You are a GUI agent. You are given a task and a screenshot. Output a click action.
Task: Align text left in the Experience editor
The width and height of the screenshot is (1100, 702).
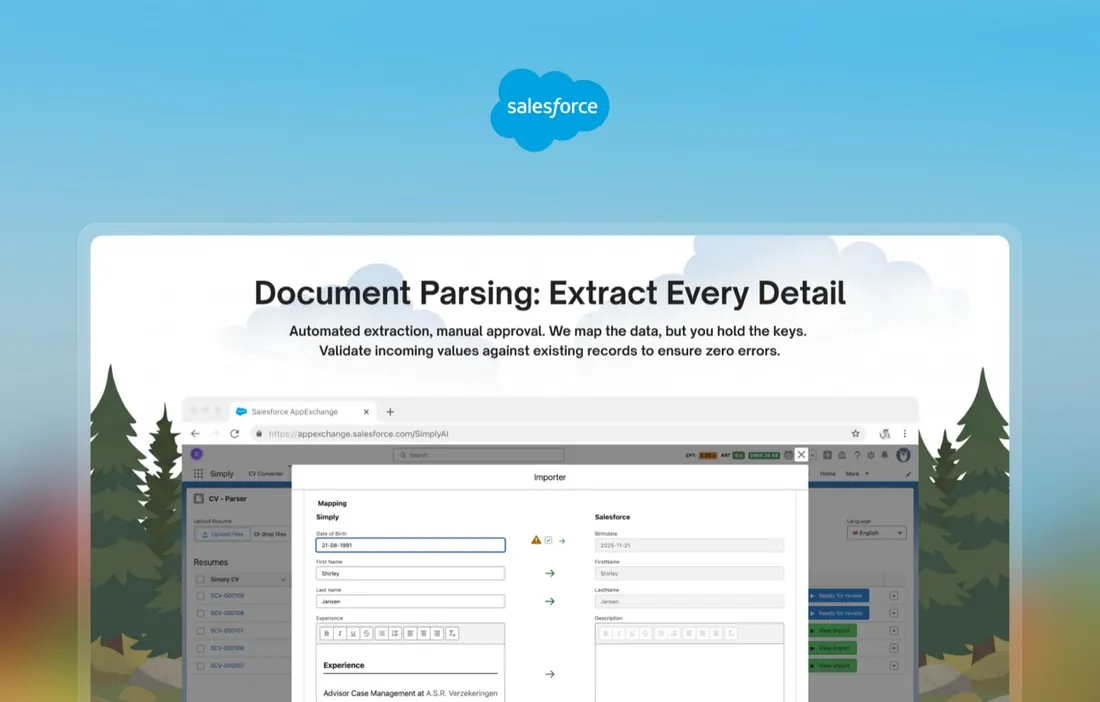(x=410, y=633)
